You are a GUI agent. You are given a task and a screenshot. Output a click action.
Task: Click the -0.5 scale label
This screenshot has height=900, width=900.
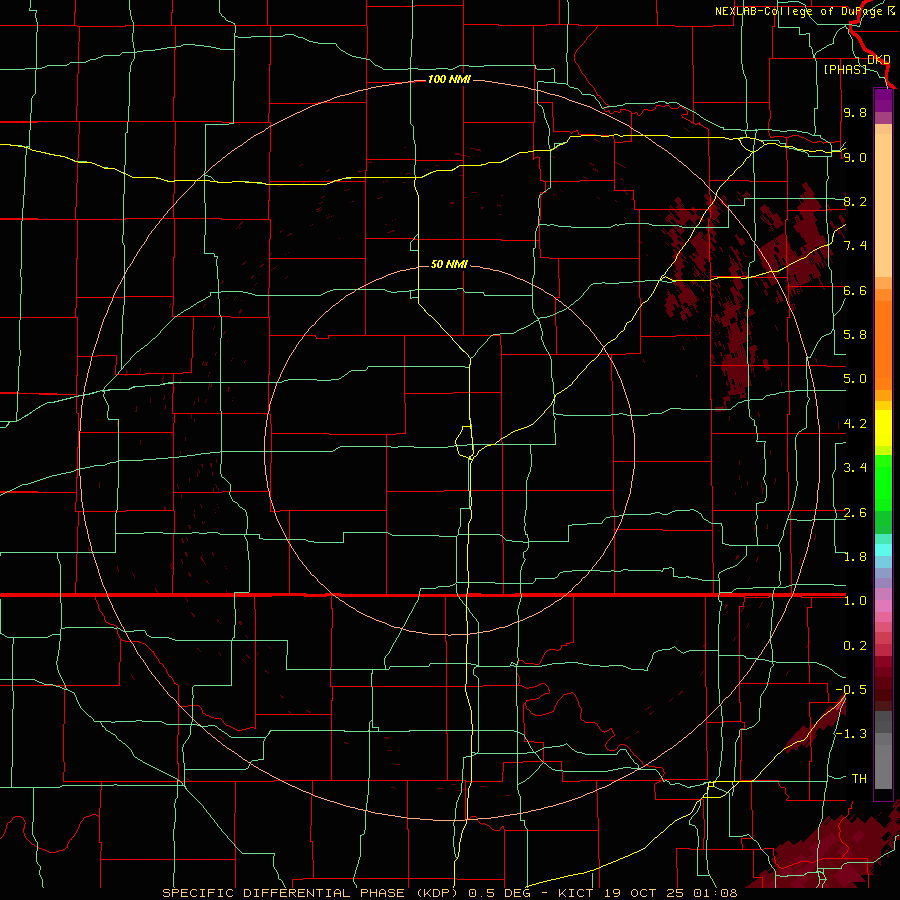coord(851,690)
